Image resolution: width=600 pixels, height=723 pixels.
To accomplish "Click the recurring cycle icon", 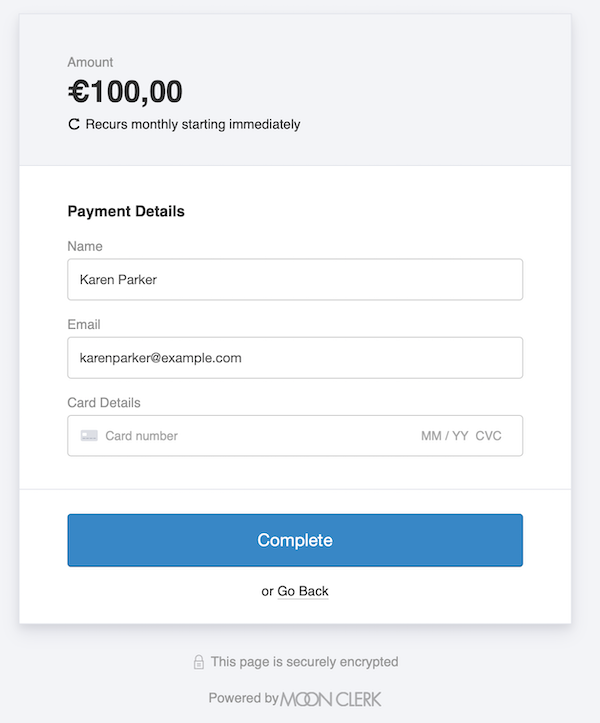I will pos(73,125).
